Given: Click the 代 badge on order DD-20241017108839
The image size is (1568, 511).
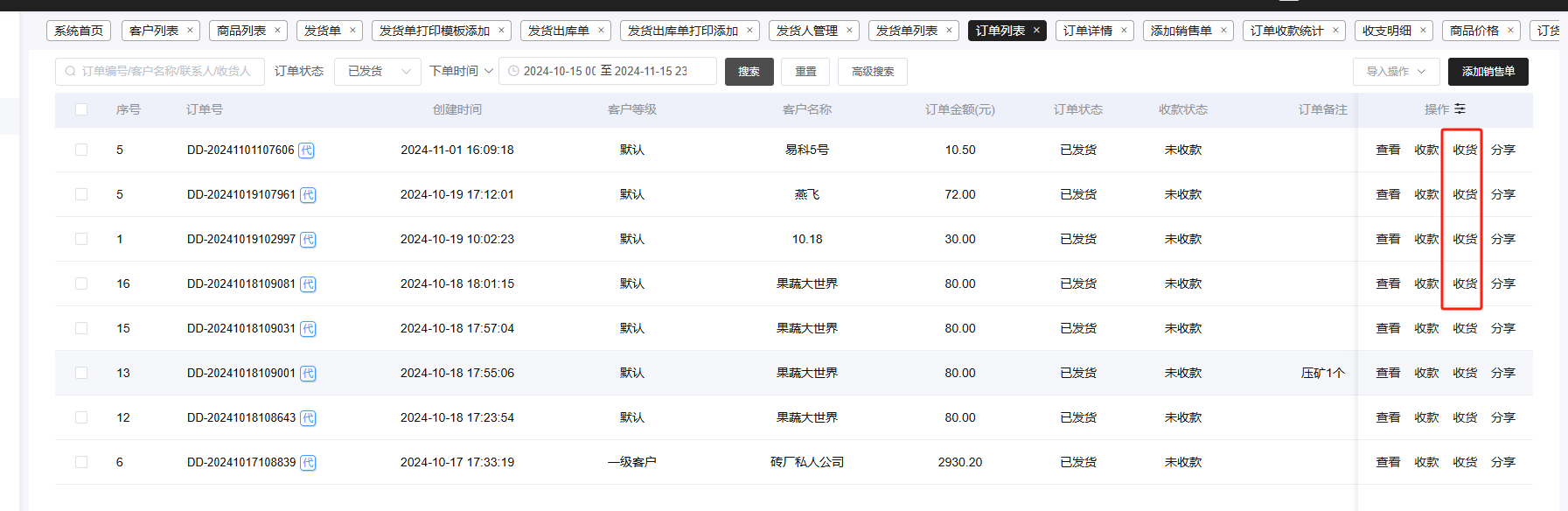Looking at the screenshot, I should pyautogui.click(x=308, y=463).
